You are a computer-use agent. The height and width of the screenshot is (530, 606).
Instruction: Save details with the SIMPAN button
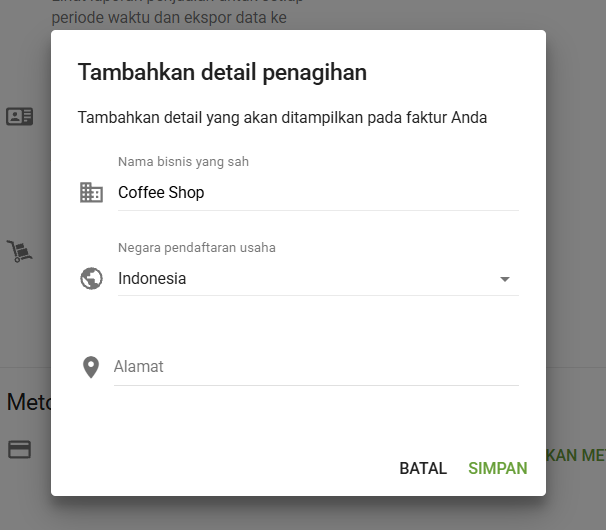pyautogui.click(x=498, y=469)
